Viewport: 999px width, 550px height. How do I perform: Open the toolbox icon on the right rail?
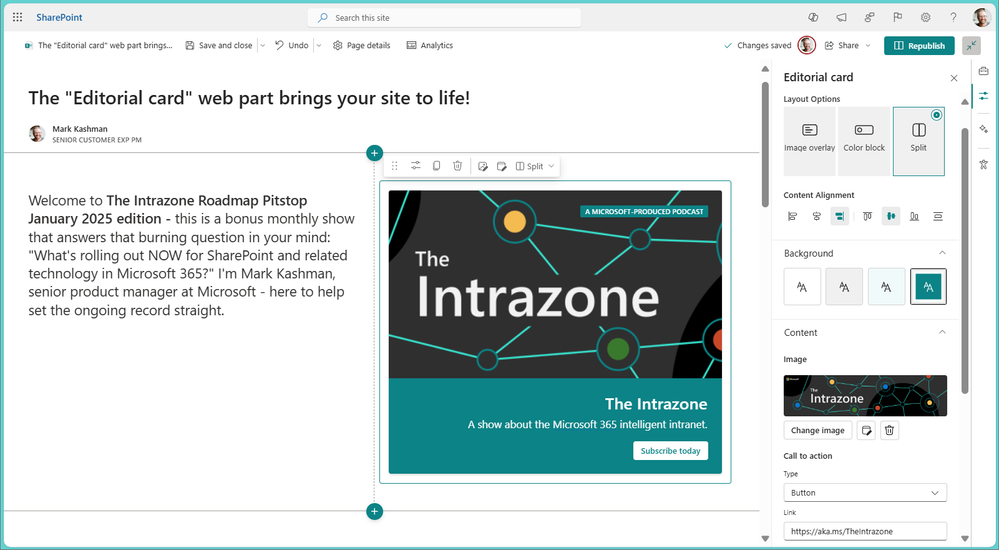[983, 71]
